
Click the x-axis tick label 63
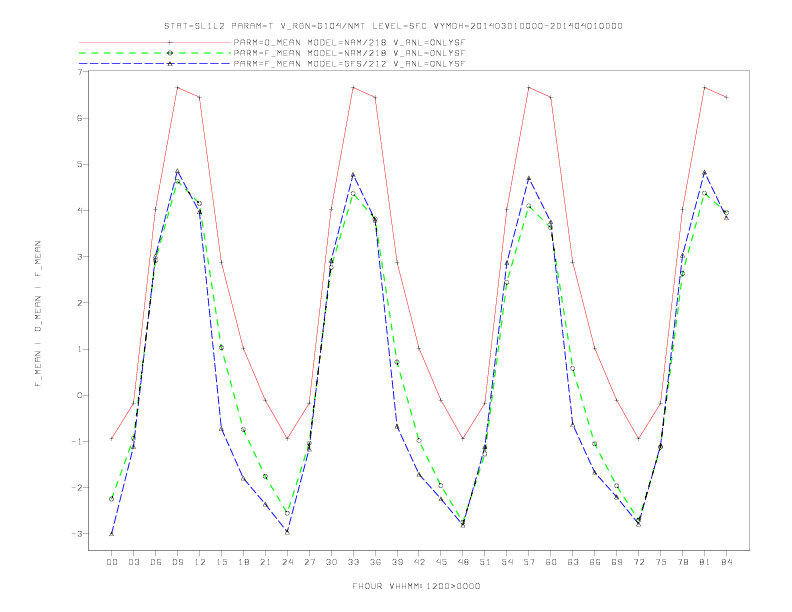pos(573,562)
